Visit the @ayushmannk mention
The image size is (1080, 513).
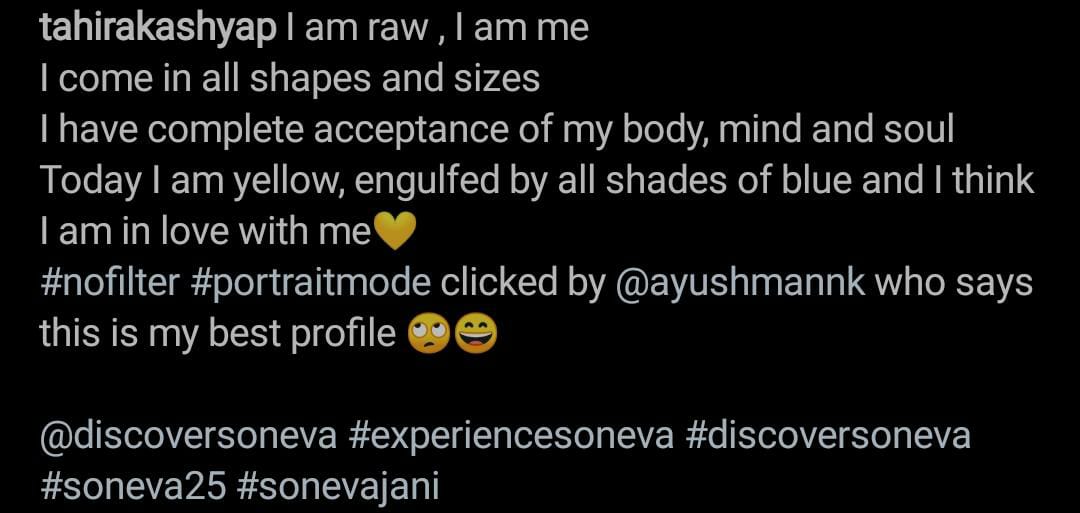pyautogui.click(x=739, y=284)
